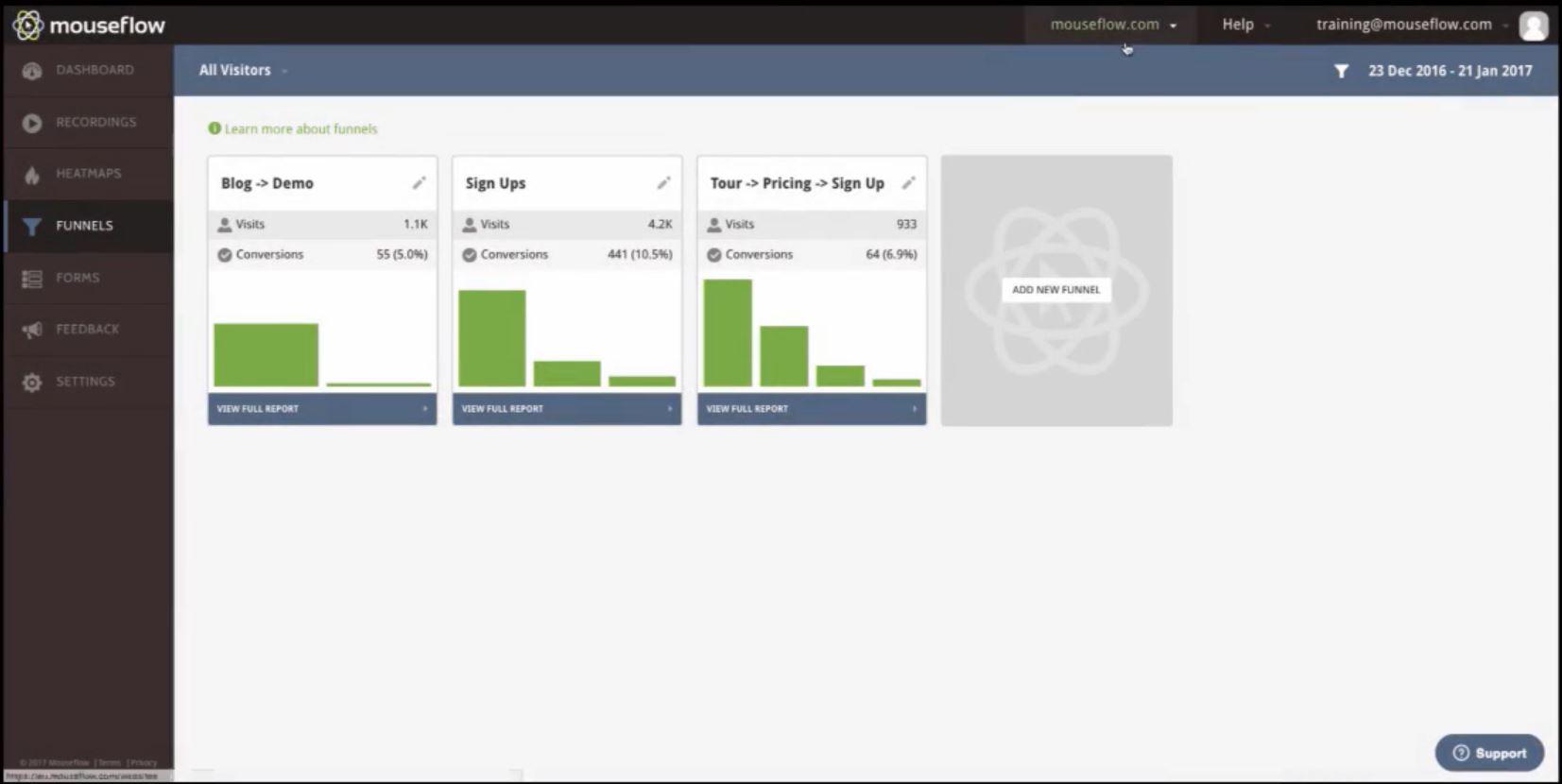Click Conversions check icon in Blog -> Demo
This screenshot has height=784, width=1562.
(225, 255)
